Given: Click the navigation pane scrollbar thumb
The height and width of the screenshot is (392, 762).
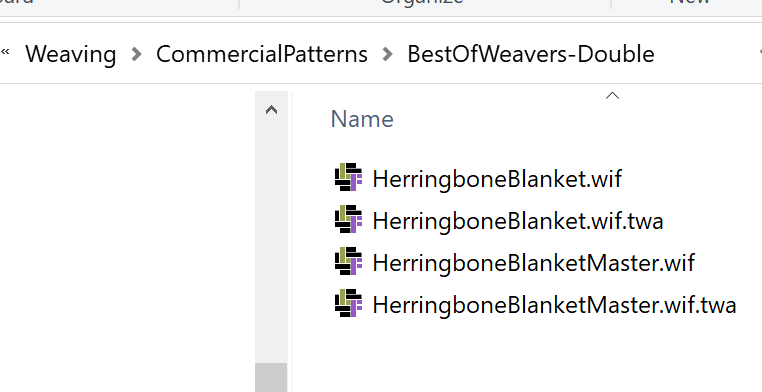Looking at the screenshot, I should coord(271,377).
